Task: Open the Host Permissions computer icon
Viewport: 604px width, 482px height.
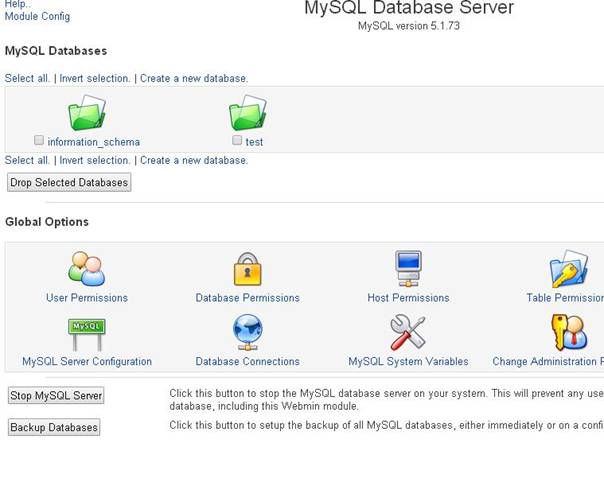Action: 408,269
